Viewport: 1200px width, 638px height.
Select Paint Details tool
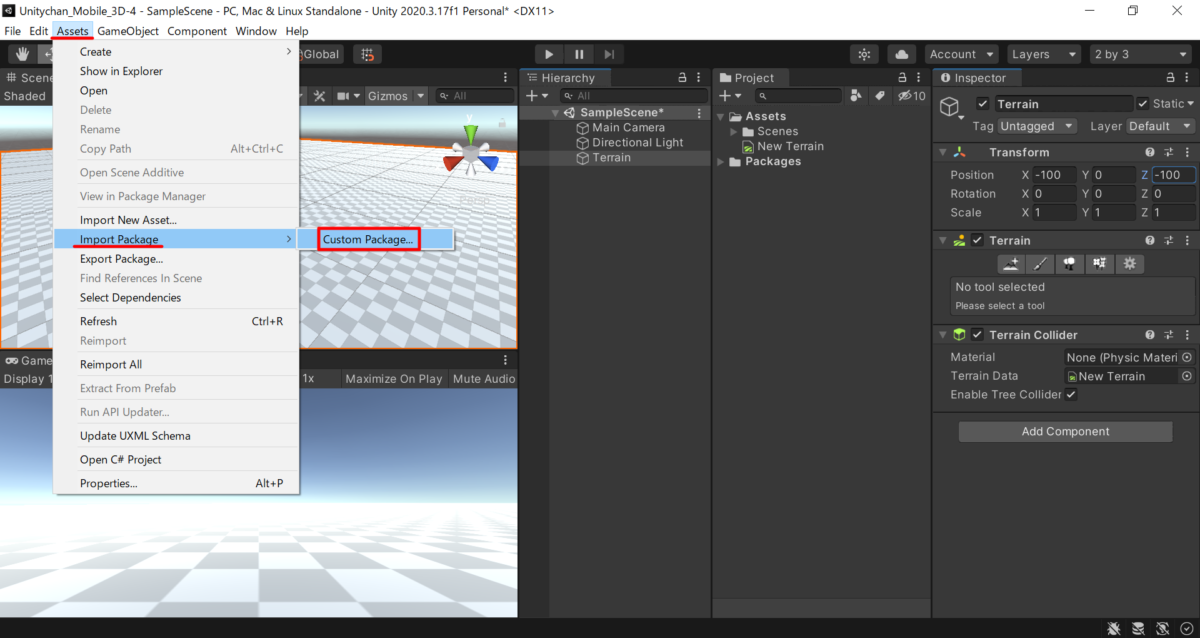(x=1099, y=264)
